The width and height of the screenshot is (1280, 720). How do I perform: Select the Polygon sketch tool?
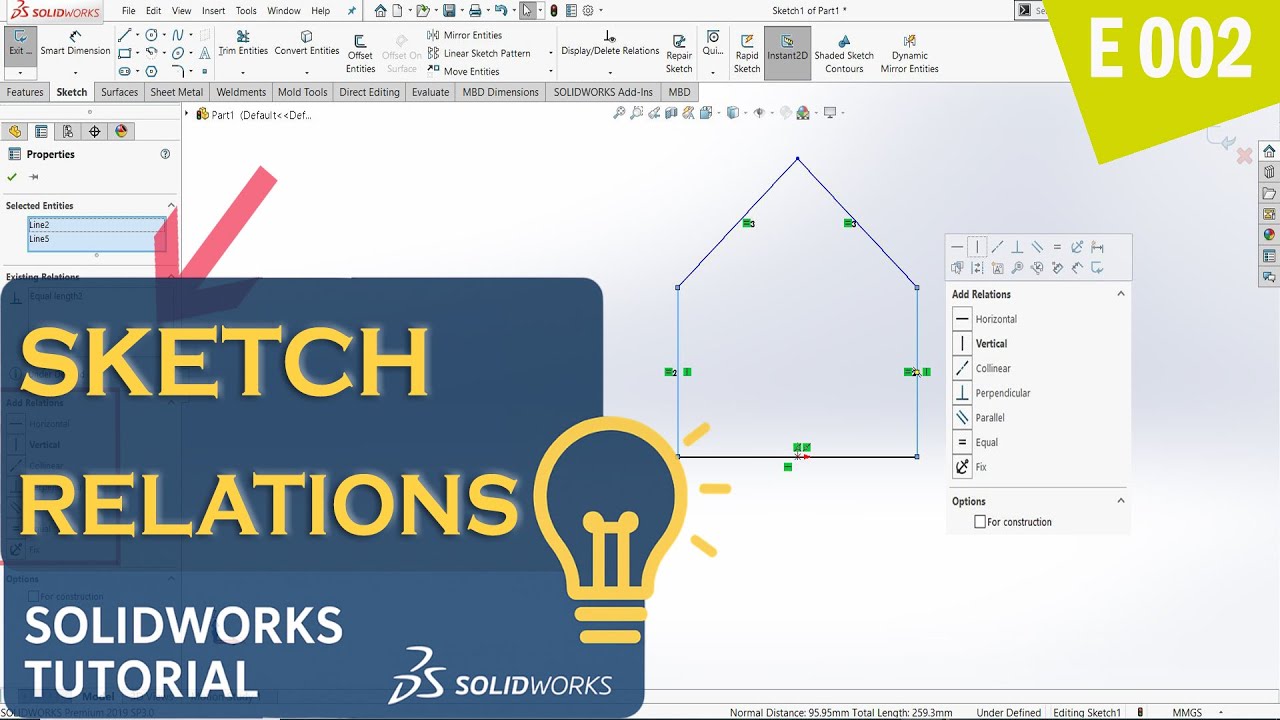pos(151,71)
